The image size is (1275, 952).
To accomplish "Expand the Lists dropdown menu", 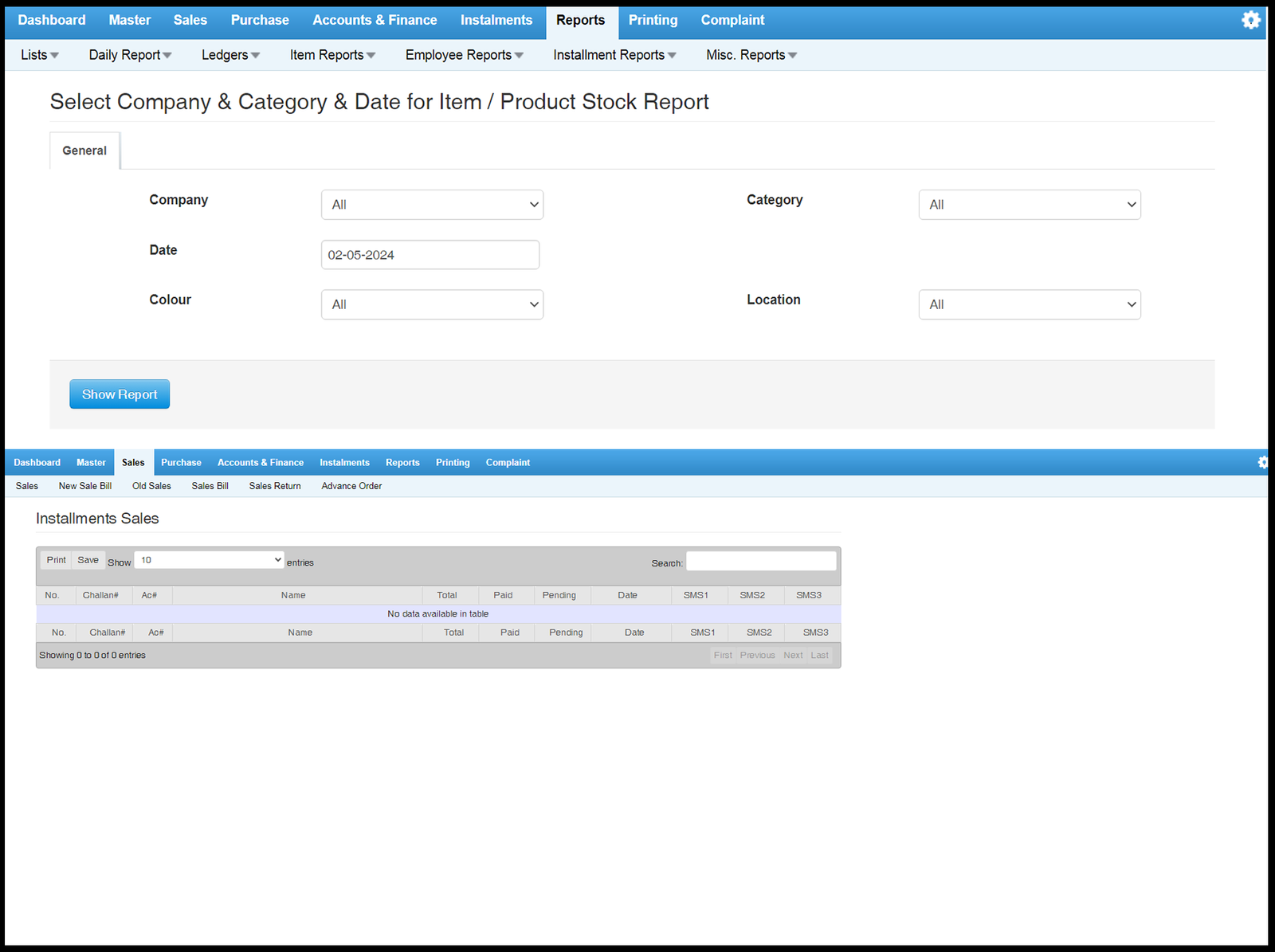I will click(39, 55).
